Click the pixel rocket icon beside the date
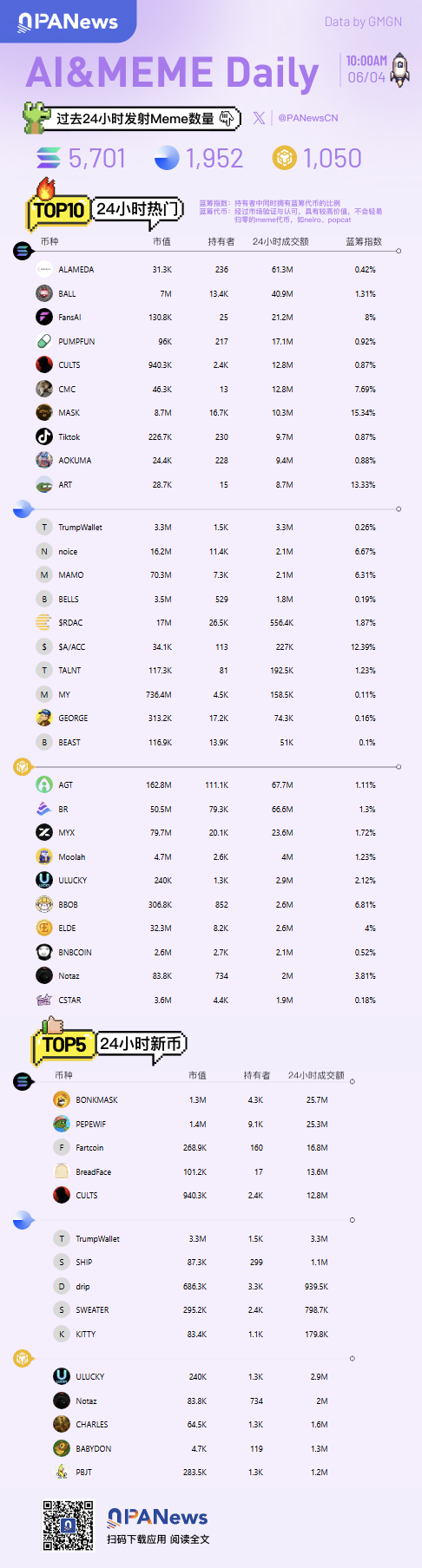 [399, 69]
